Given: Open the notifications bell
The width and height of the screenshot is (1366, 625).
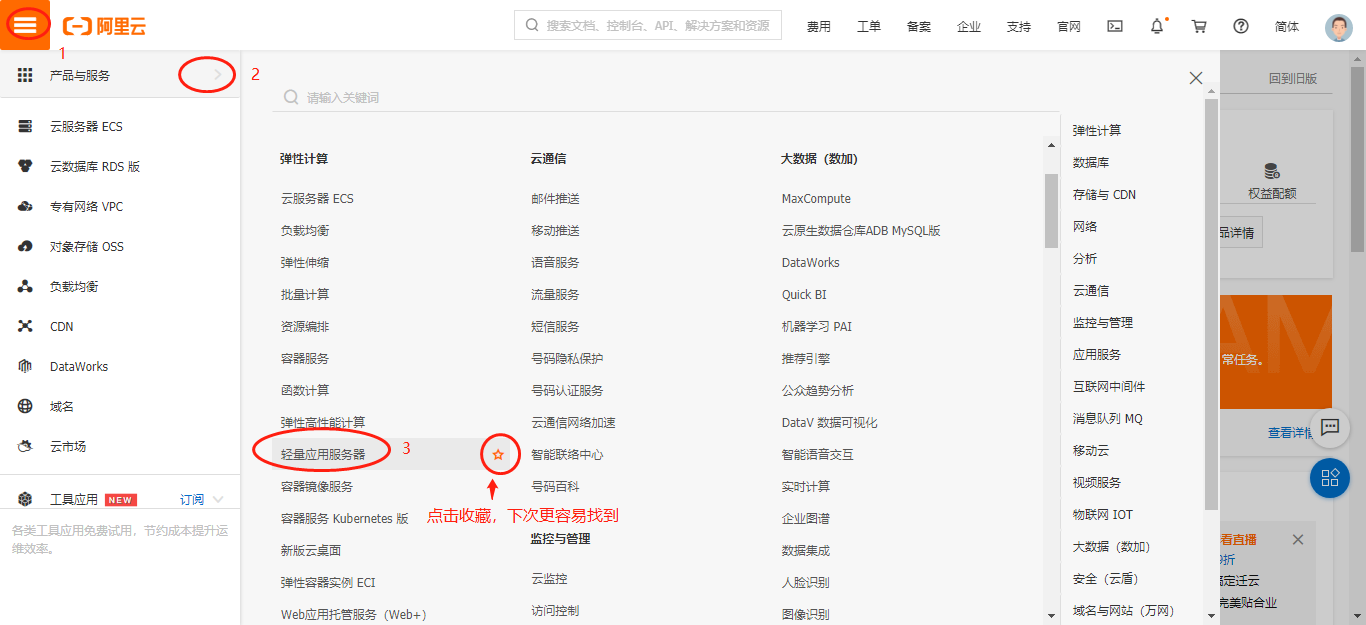Looking at the screenshot, I should 1157,26.
